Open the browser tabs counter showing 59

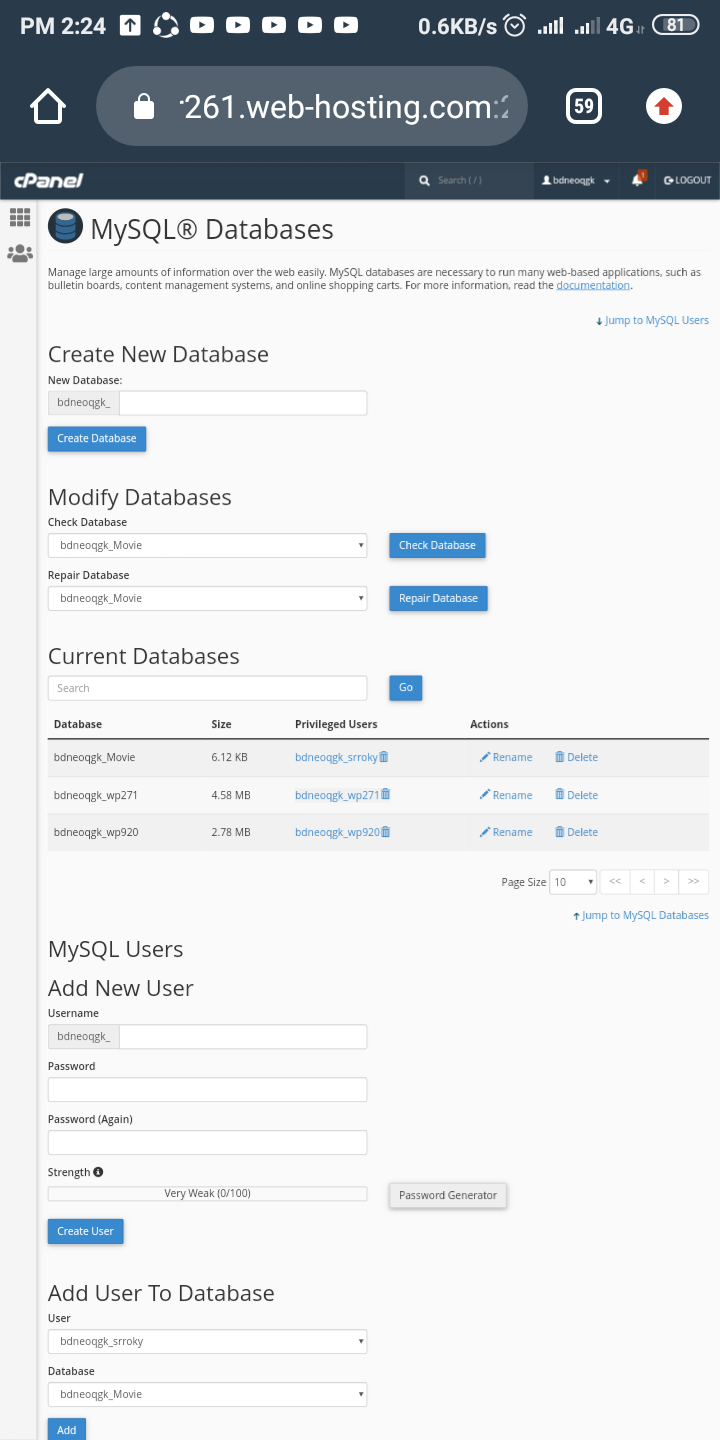point(584,106)
